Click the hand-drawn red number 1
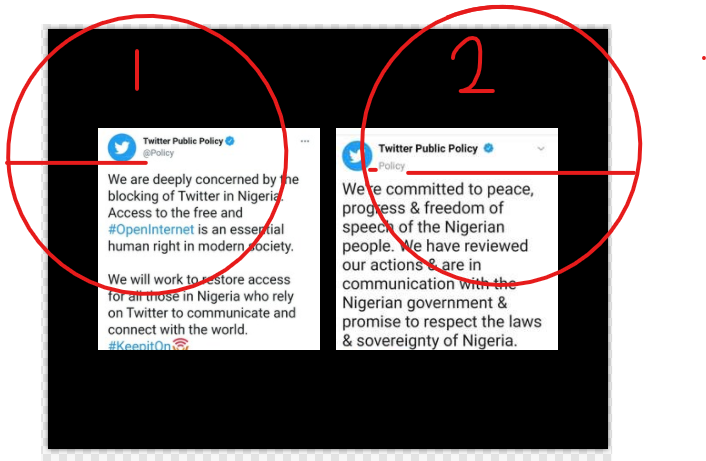Viewport: 706px width, 461px height. [137, 70]
